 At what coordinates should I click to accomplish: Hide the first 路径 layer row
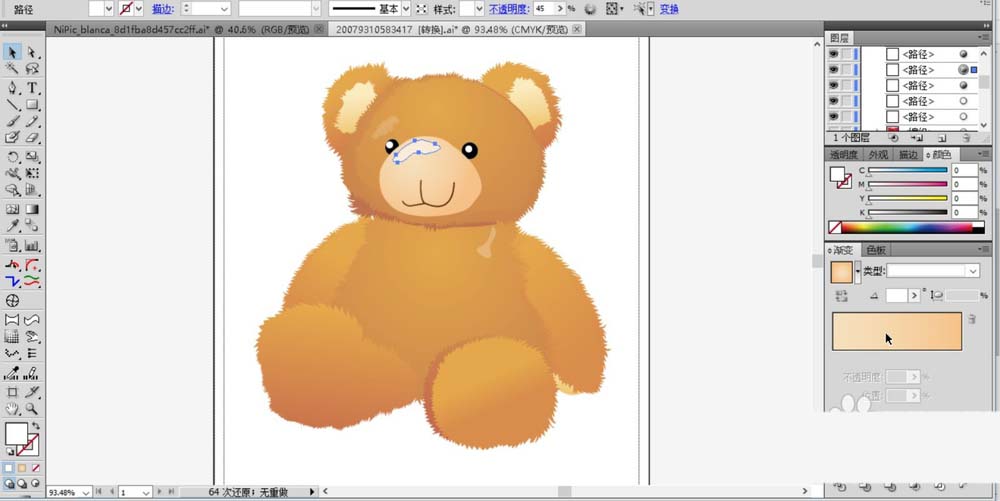coord(834,54)
